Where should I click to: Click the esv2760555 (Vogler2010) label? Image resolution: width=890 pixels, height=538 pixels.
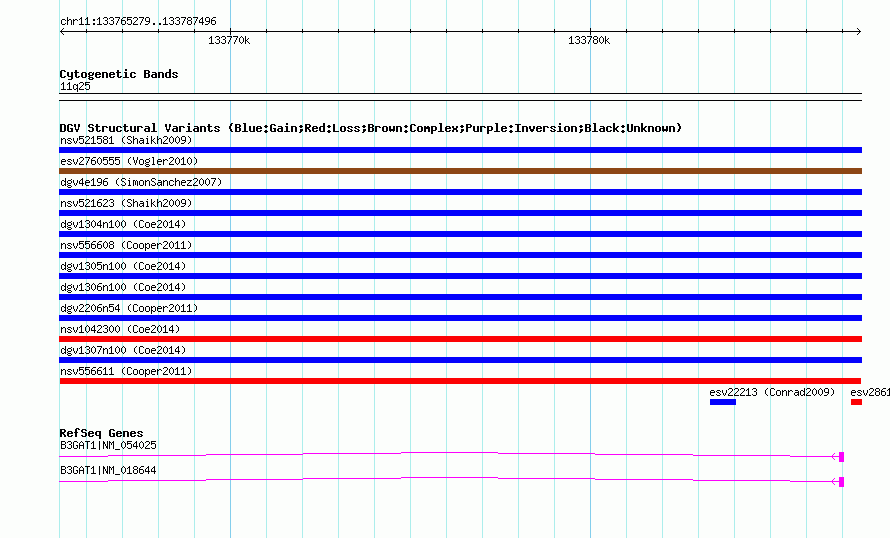tap(129, 161)
